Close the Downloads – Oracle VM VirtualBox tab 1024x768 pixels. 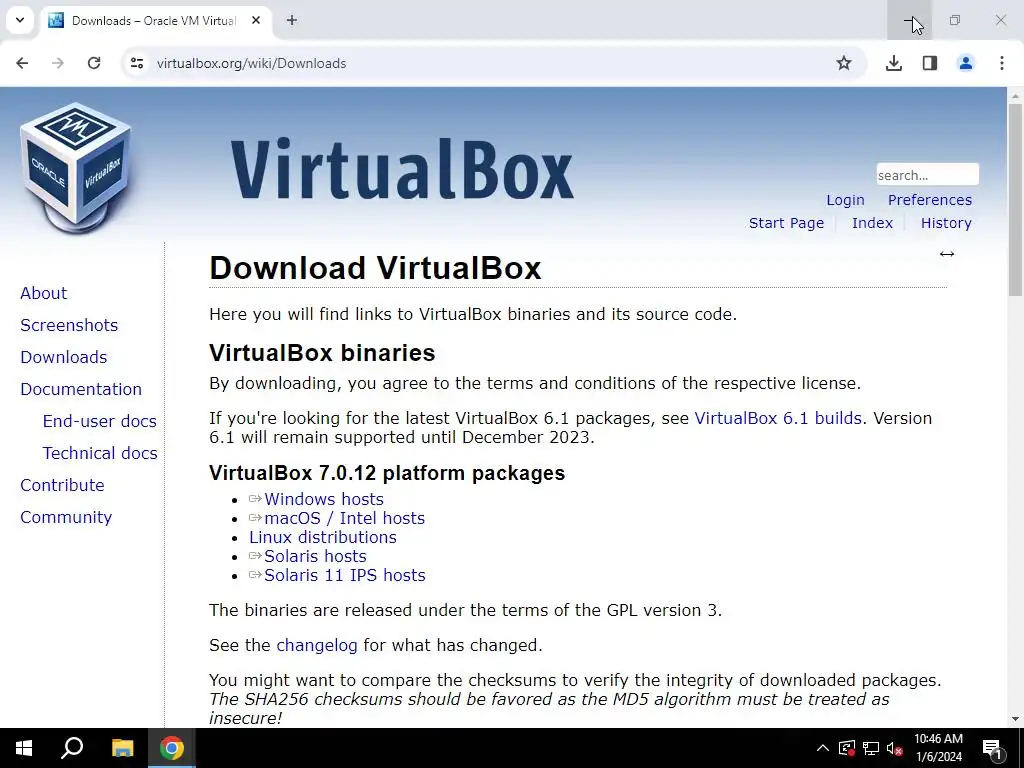click(256, 20)
